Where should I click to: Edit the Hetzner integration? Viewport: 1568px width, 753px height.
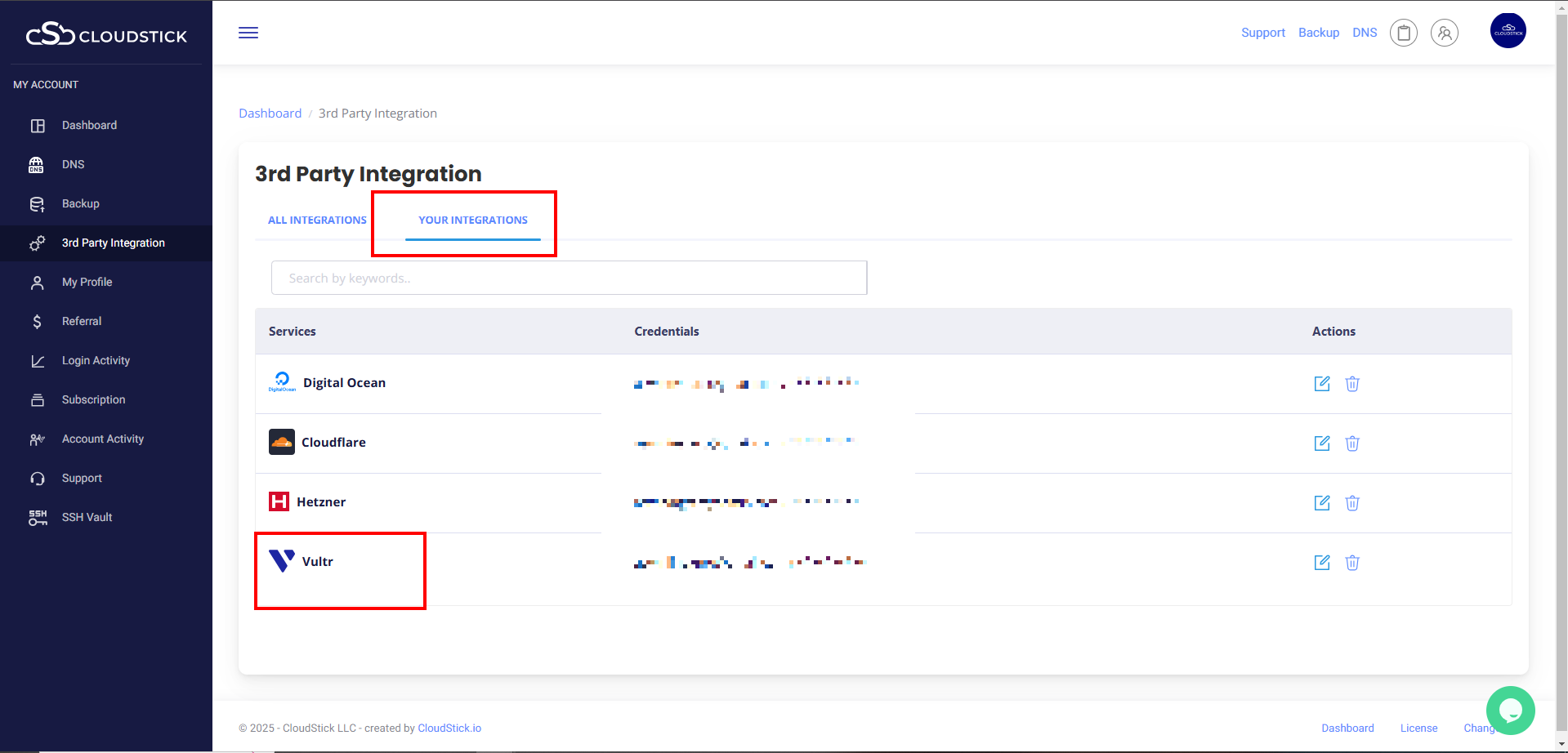click(x=1321, y=503)
